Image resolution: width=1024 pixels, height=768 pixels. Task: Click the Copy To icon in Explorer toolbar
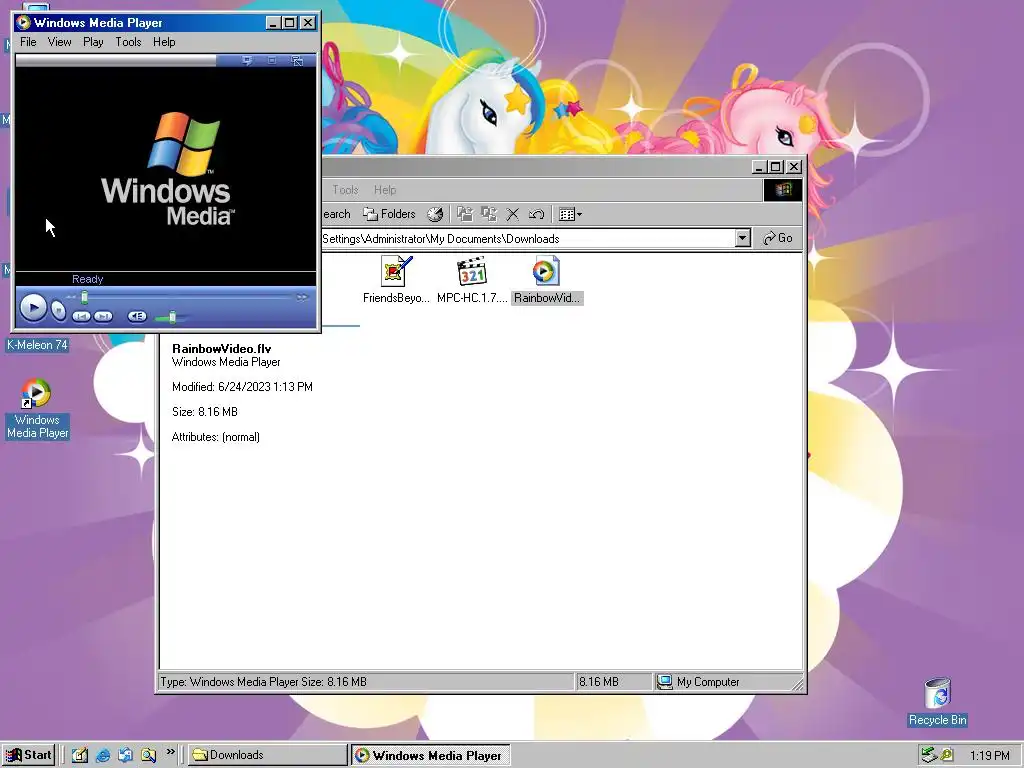488,214
